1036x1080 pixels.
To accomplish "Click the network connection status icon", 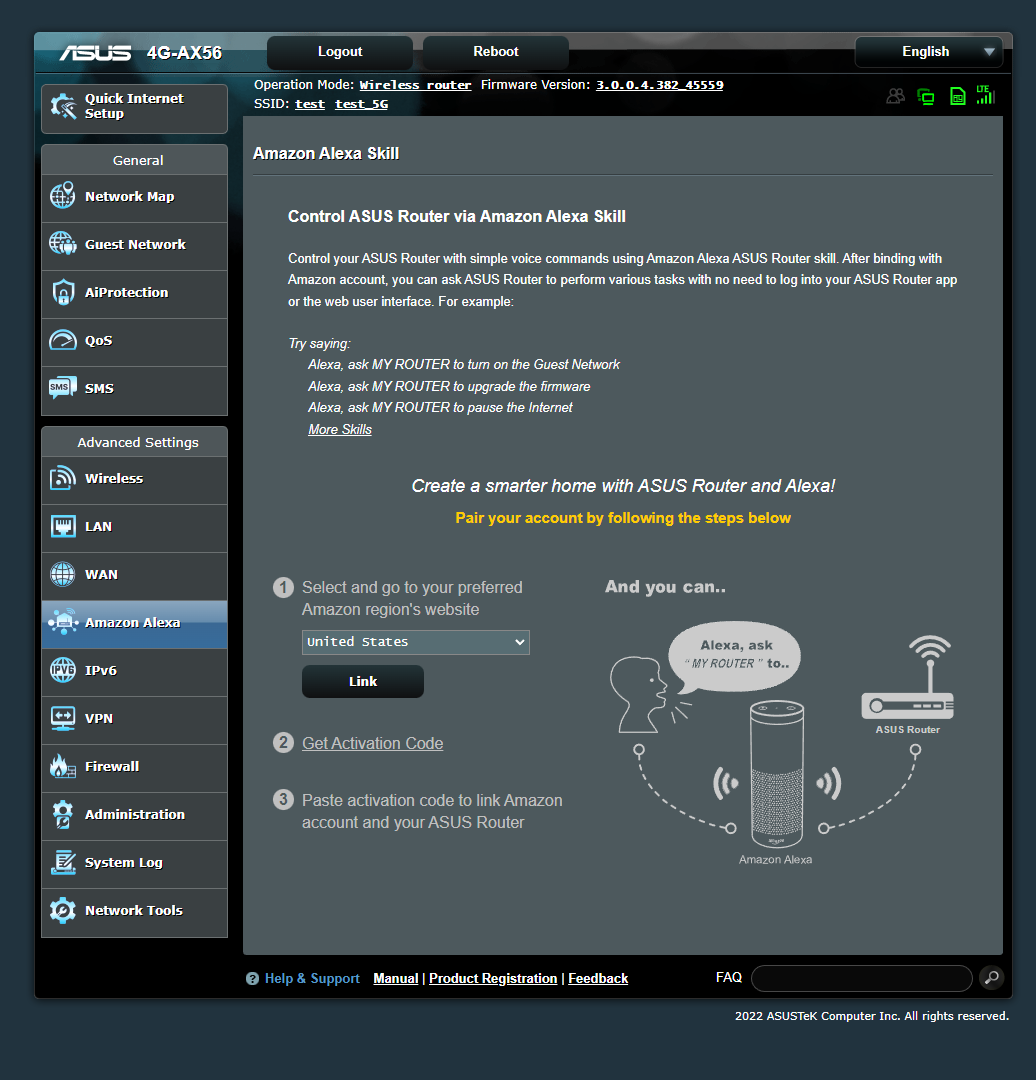I will click(926, 96).
